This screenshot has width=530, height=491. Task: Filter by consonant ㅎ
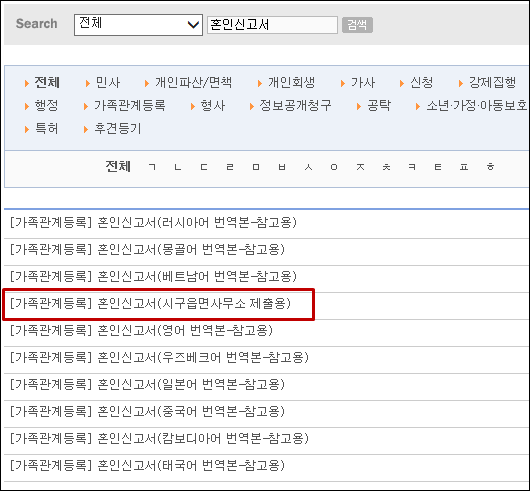(x=490, y=167)
